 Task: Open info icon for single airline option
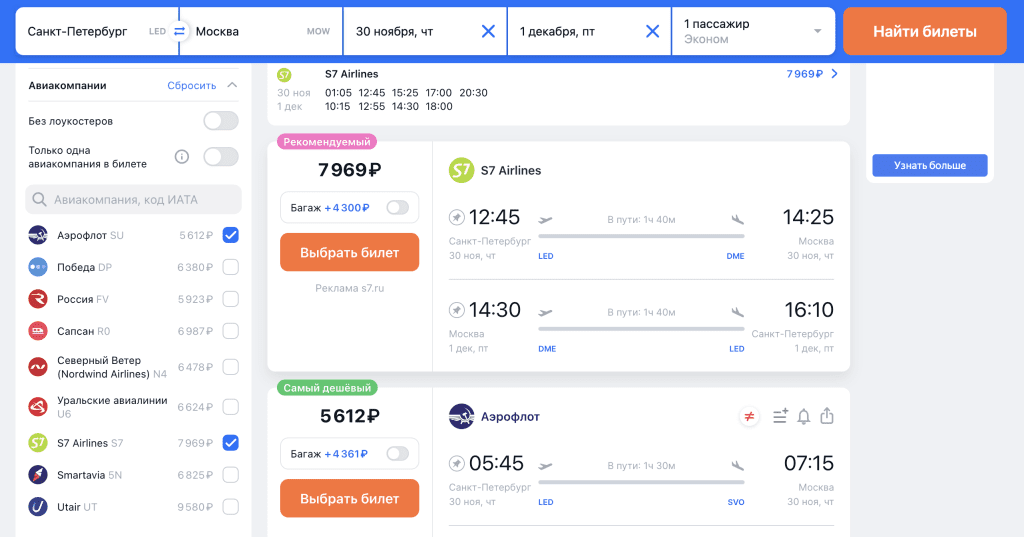click(182, 157)
